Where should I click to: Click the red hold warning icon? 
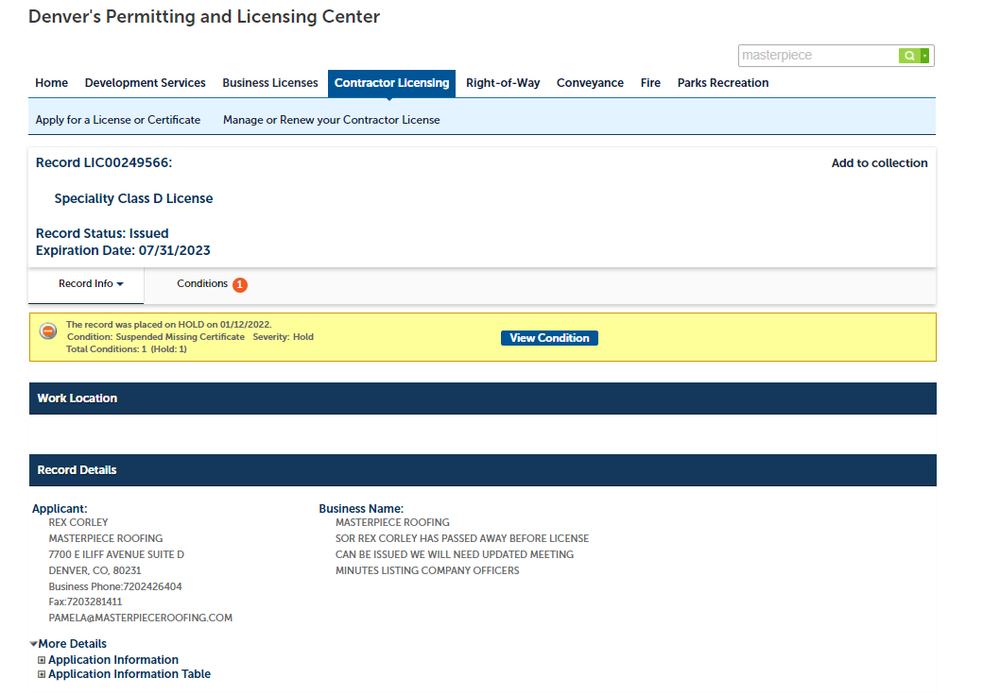[x=48, y=331]
